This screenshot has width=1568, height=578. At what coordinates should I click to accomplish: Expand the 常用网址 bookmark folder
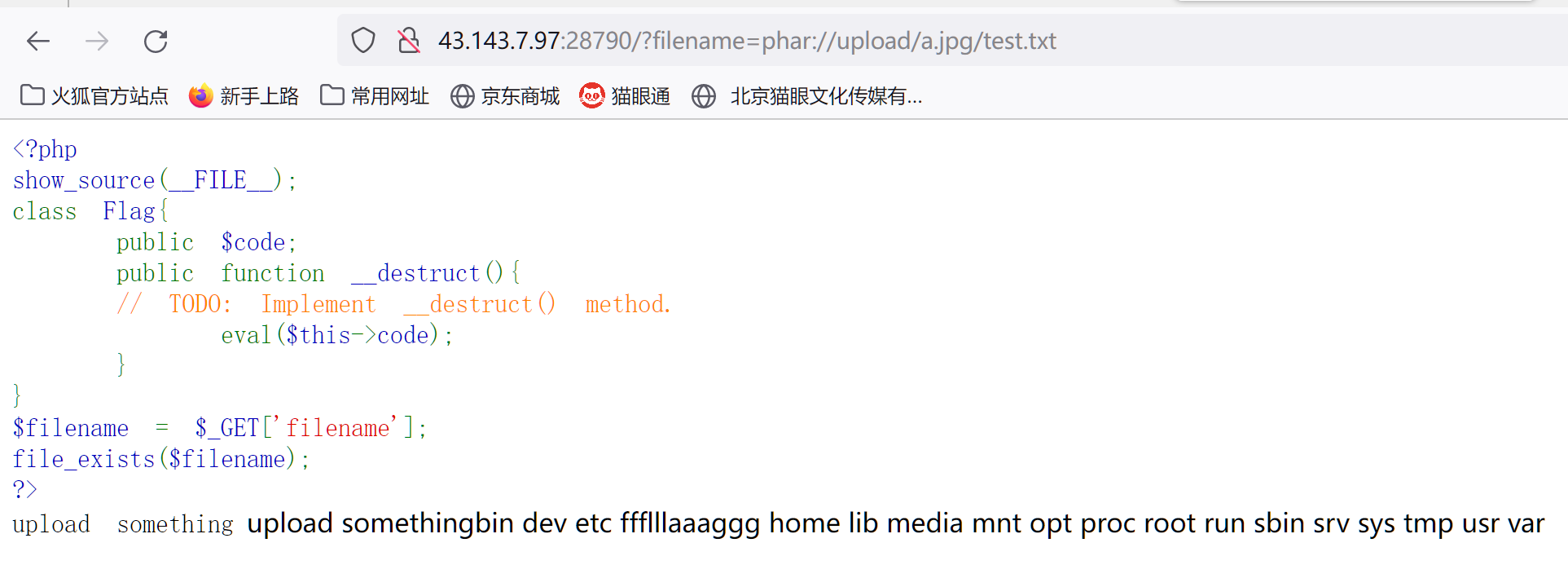coord(375,96)
